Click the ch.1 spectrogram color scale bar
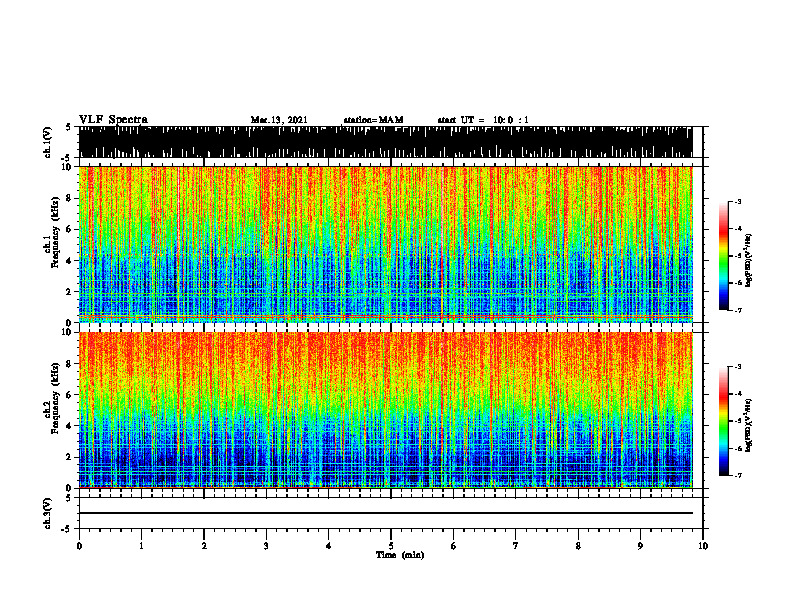Viewport: 792px width, 612px height. [x=724, y=256]
